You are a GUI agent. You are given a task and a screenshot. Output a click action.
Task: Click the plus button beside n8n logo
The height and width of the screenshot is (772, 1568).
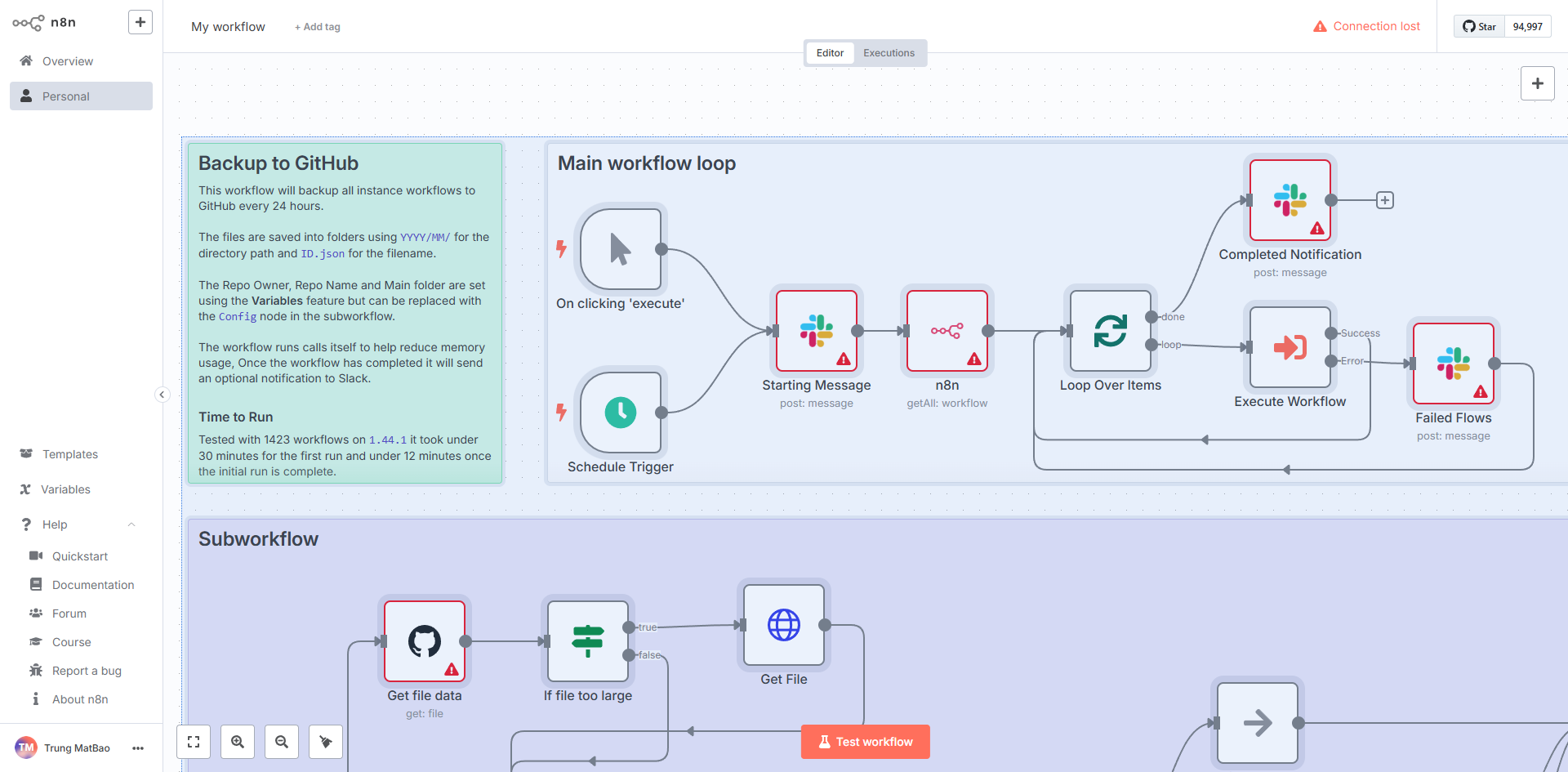point(140,22)
